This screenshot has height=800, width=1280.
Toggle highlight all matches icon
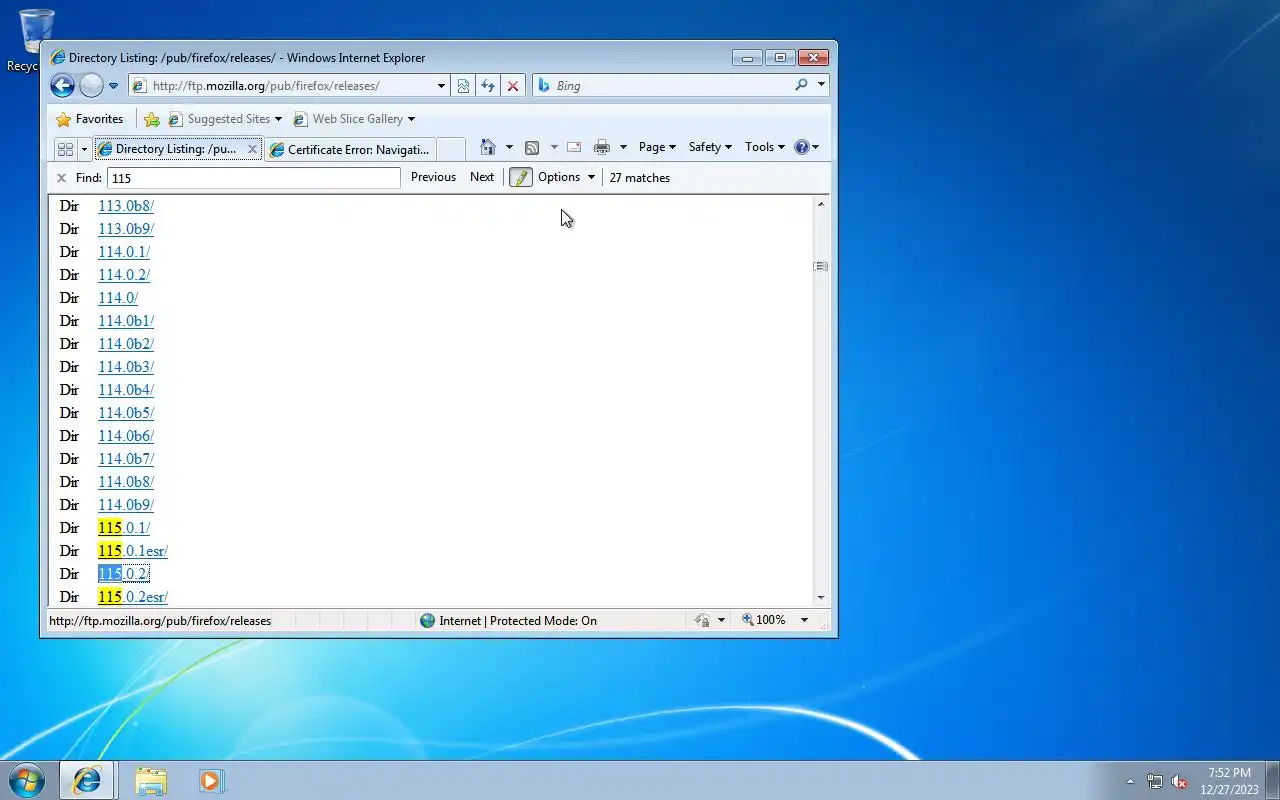(521, 177)
